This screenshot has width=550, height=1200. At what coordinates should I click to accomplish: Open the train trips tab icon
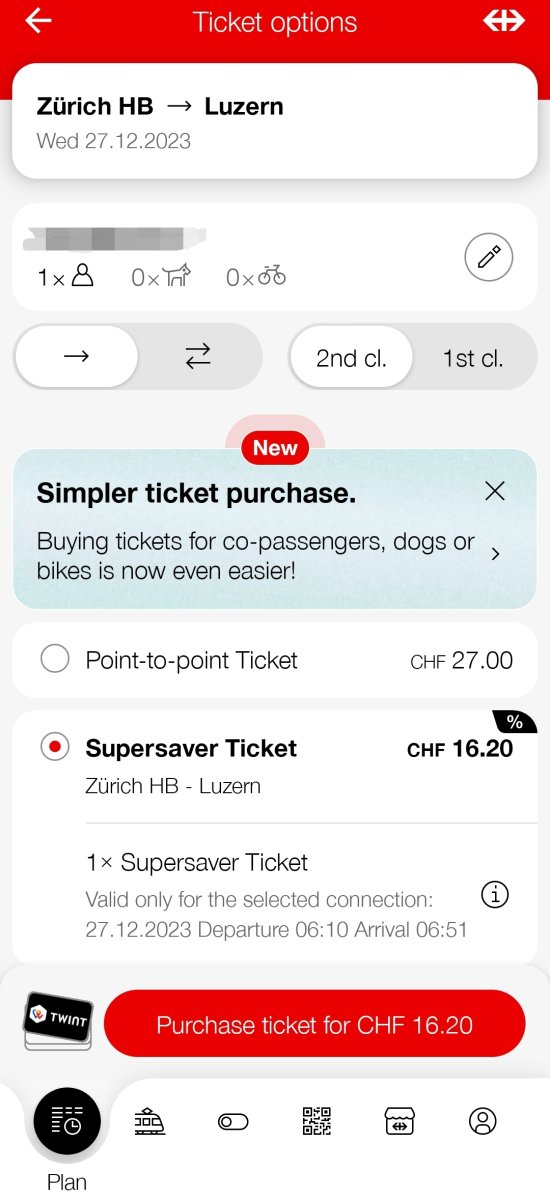point(150,1122)
